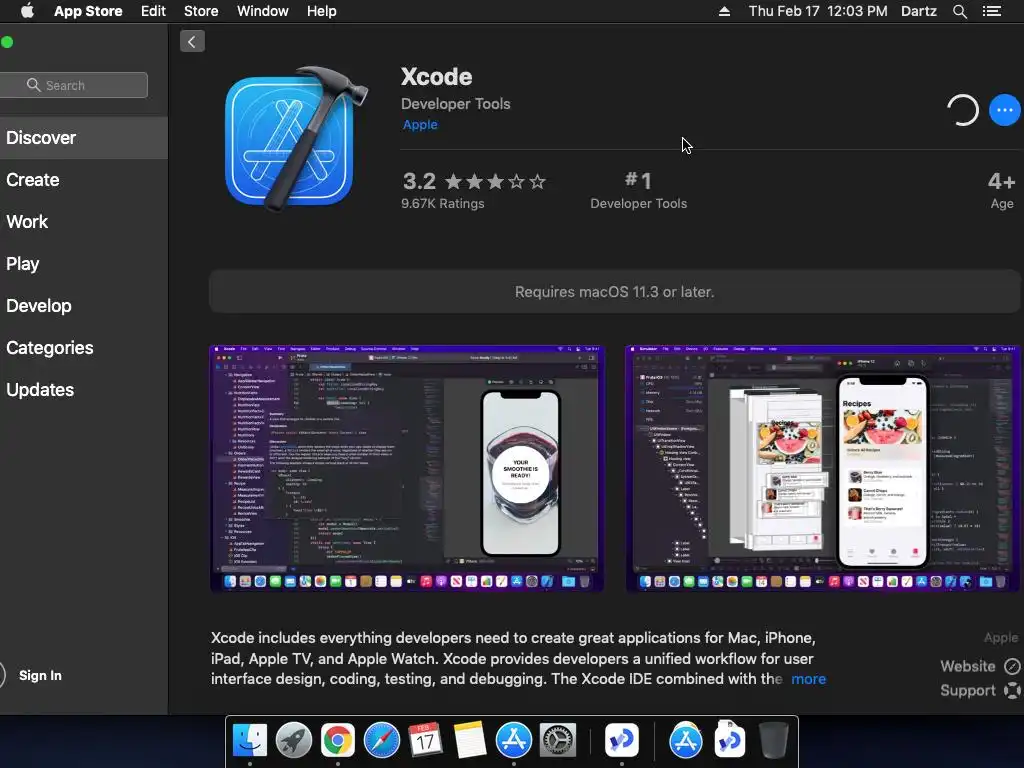Screen dimensions: 1024x768
Task: Open Notification Center list icon
Action: (x=992, y=11)
